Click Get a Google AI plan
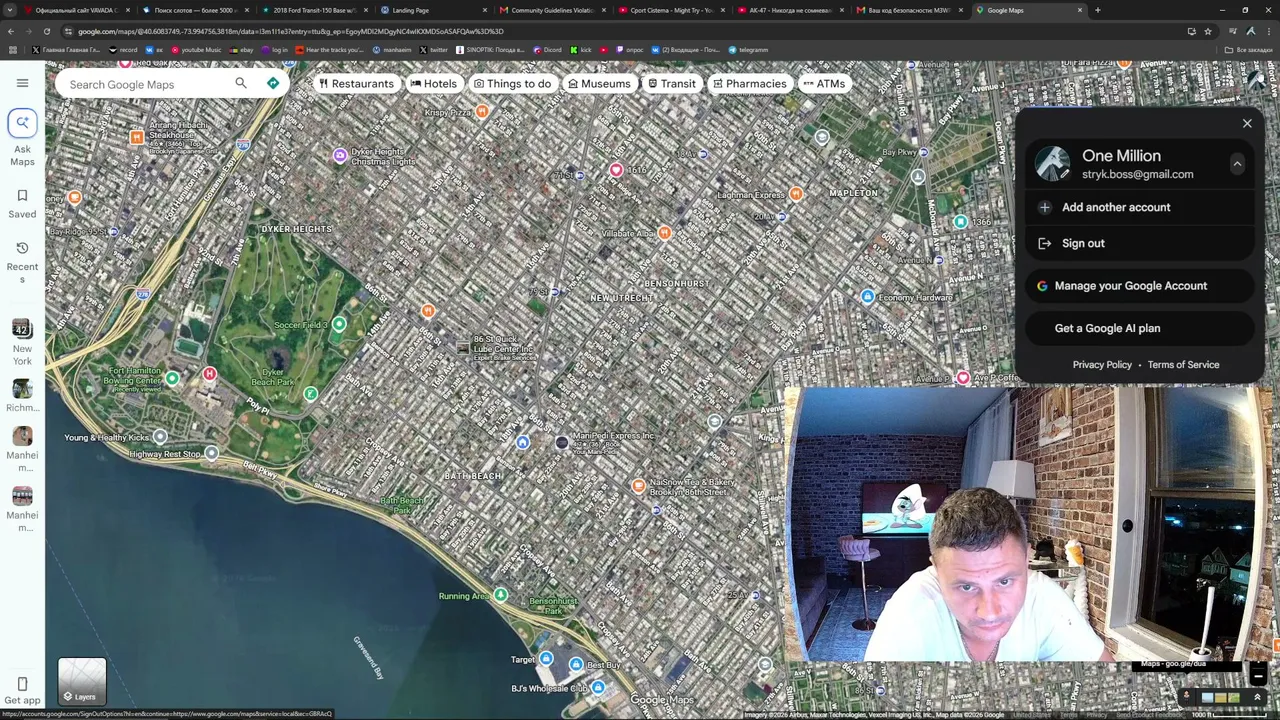1280x720 pixels. (1139, 328)
